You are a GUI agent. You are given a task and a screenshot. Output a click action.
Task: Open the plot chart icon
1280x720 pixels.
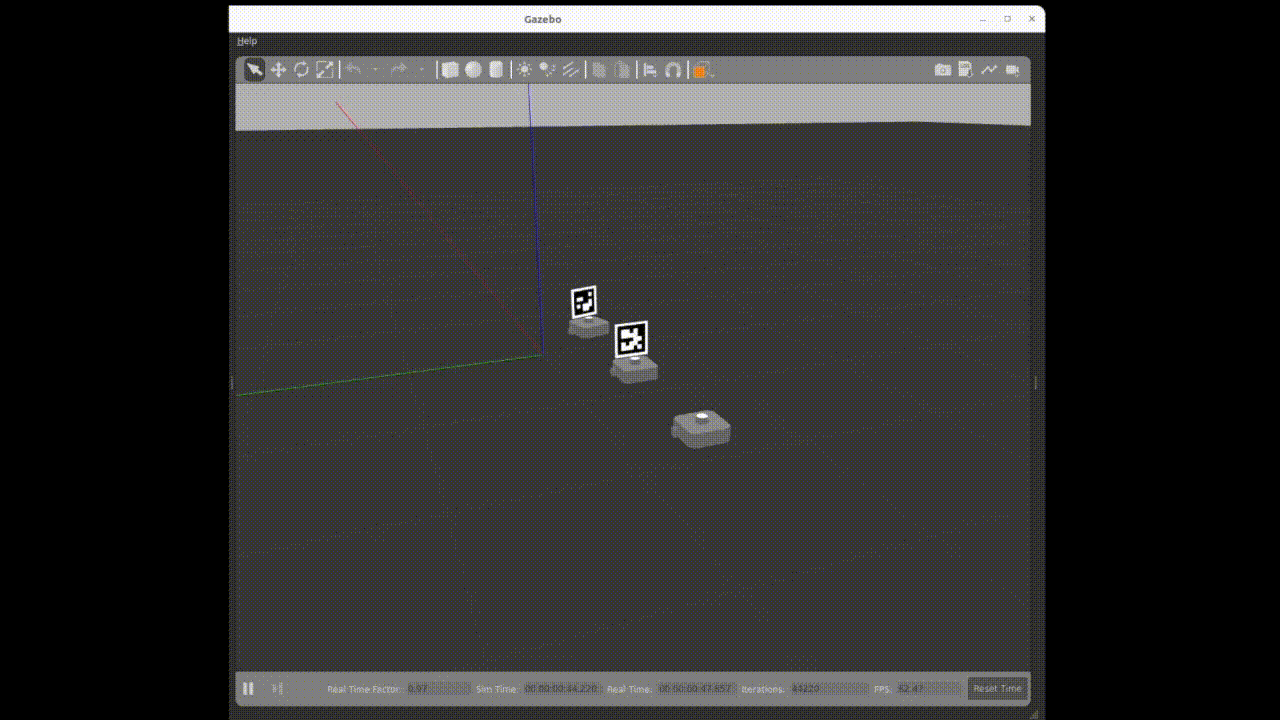click(x=989, y=70)
